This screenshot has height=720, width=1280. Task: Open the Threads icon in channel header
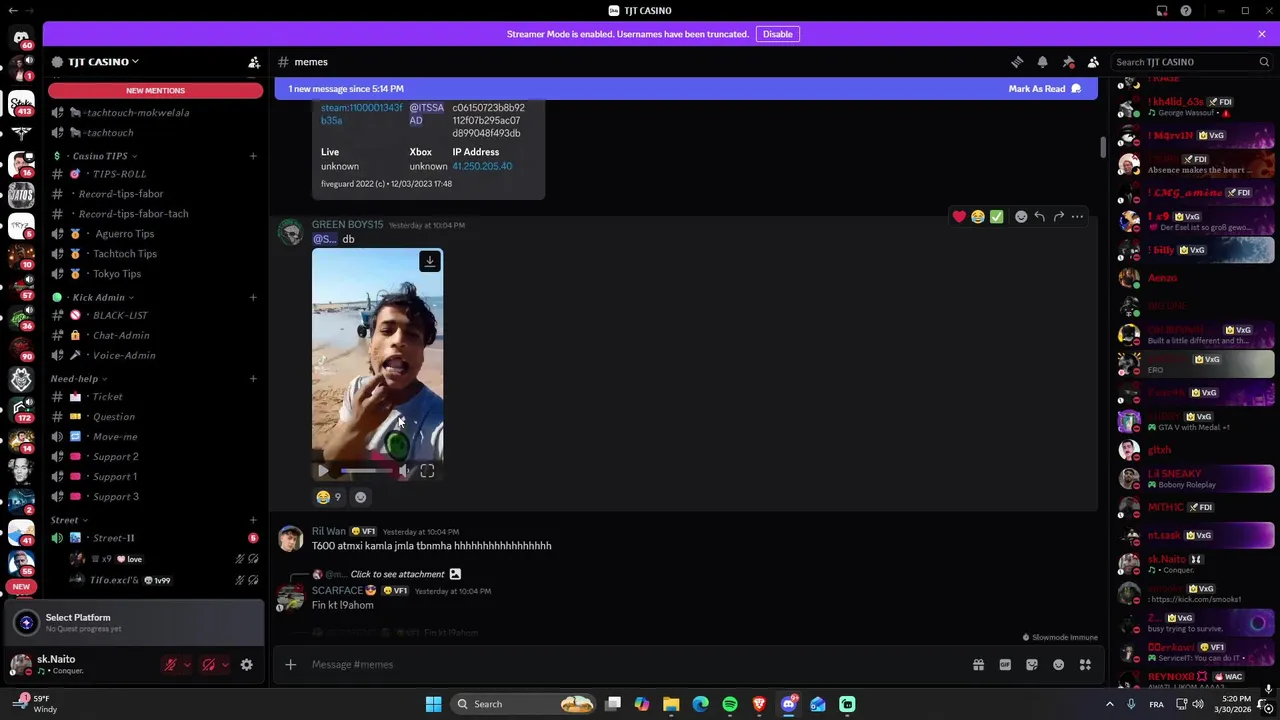pos(1017,62)
